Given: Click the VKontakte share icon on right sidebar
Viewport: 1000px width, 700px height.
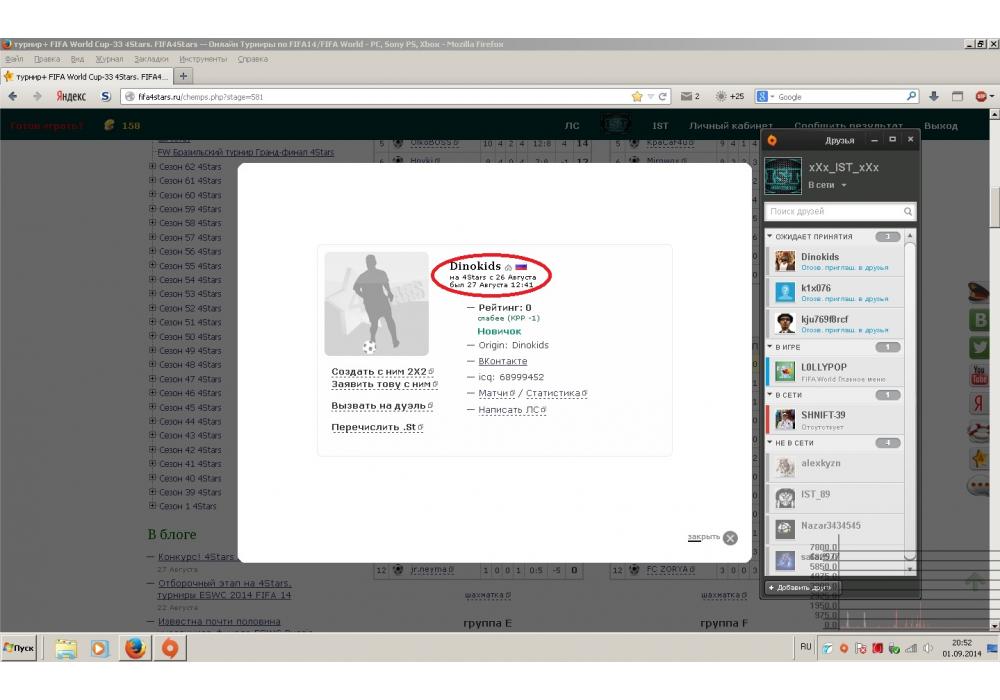Looking at the screenshot, I should click(979, 320).
